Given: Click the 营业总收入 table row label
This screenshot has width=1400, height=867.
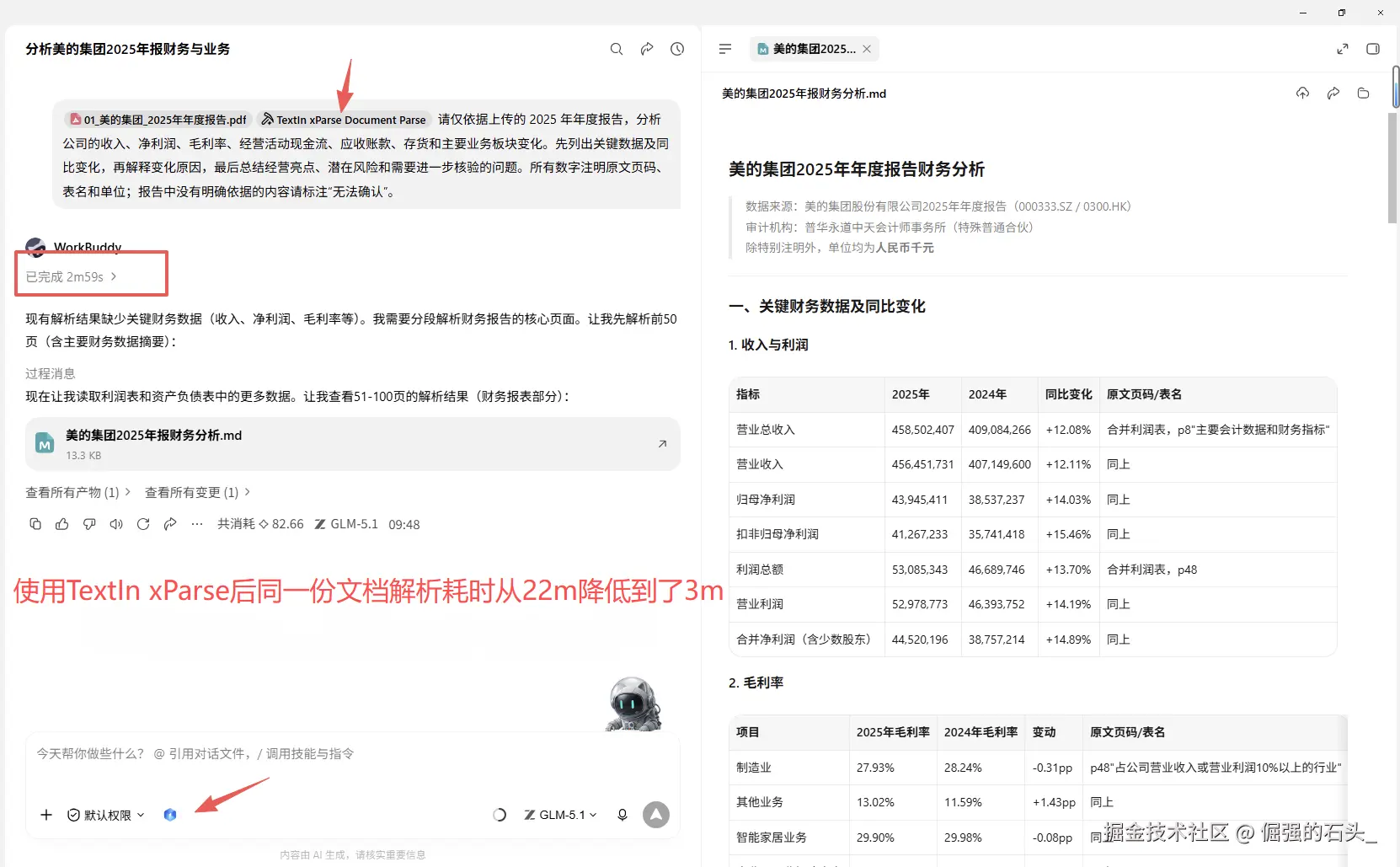Looking at the screenshot, I should 766,430.
